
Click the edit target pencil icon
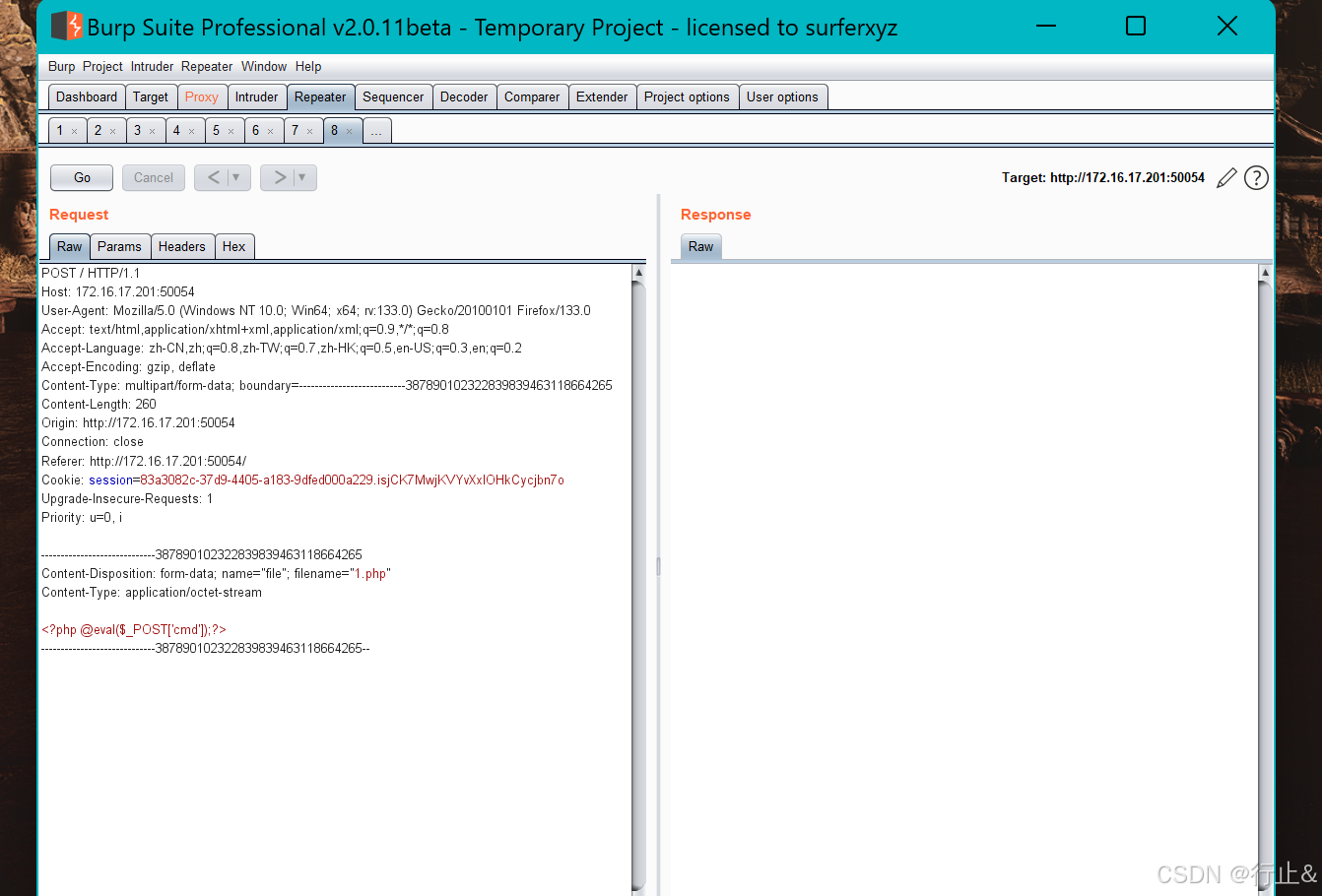[x=1226, y=178]
